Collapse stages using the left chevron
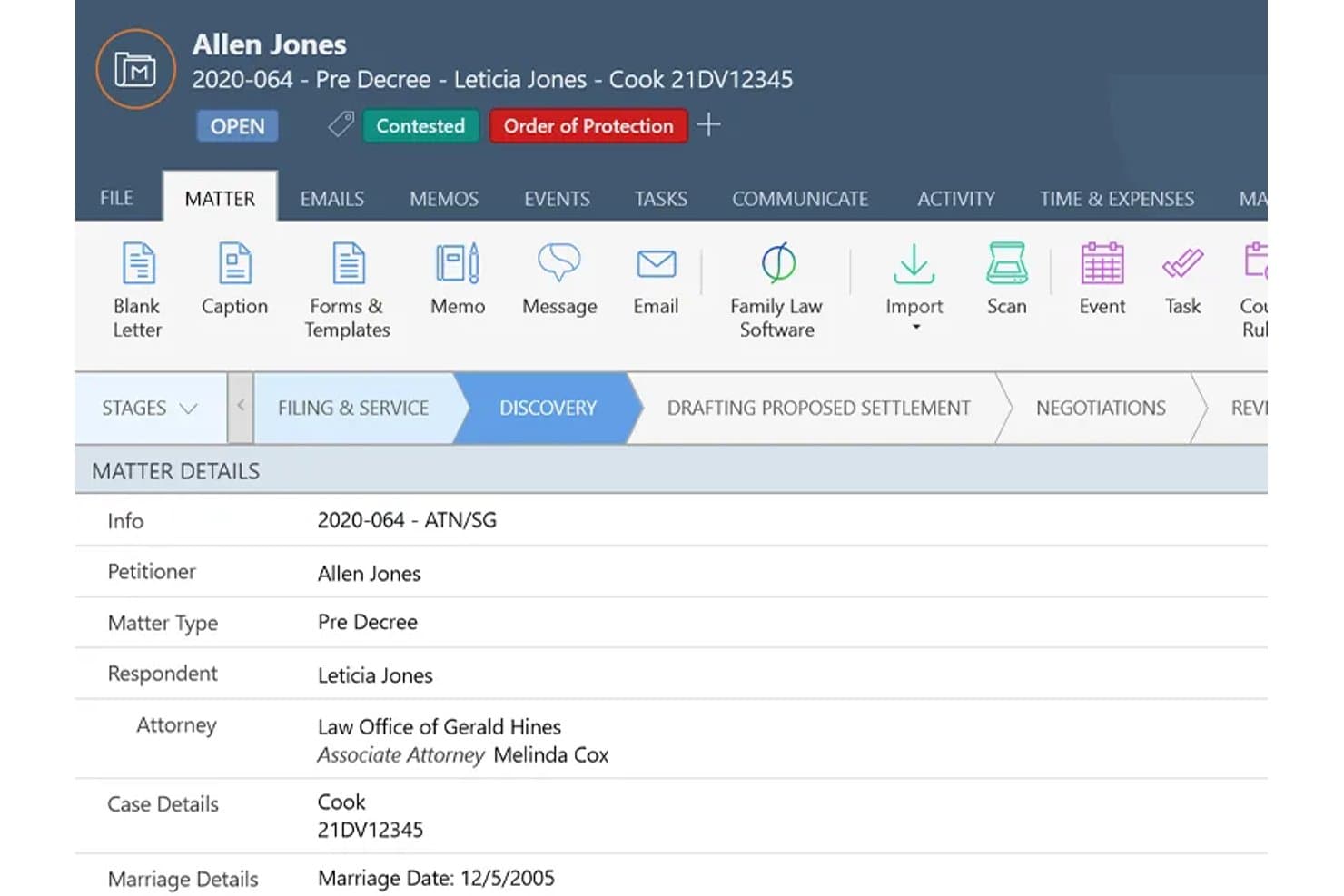This screenshot has height=896, width=1344. (x=241, y=408)
